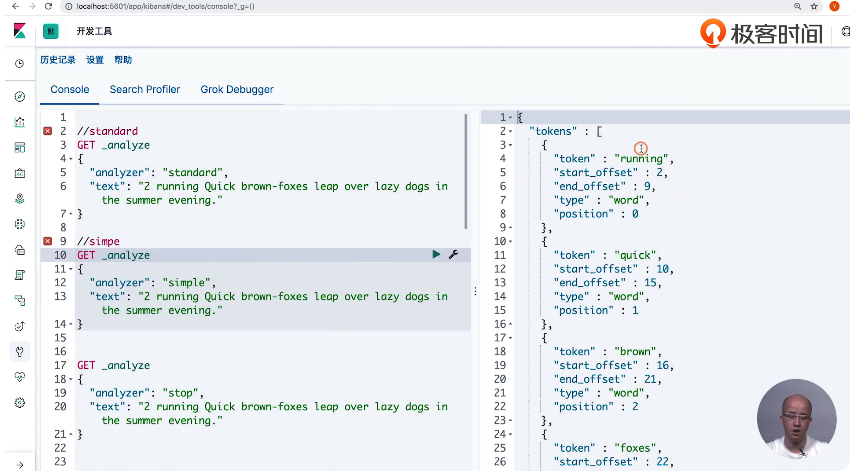Open the 历史记录 history link
Image resolution: width=851 pixels, height=476 pixels.
click(x=58, y=60)
